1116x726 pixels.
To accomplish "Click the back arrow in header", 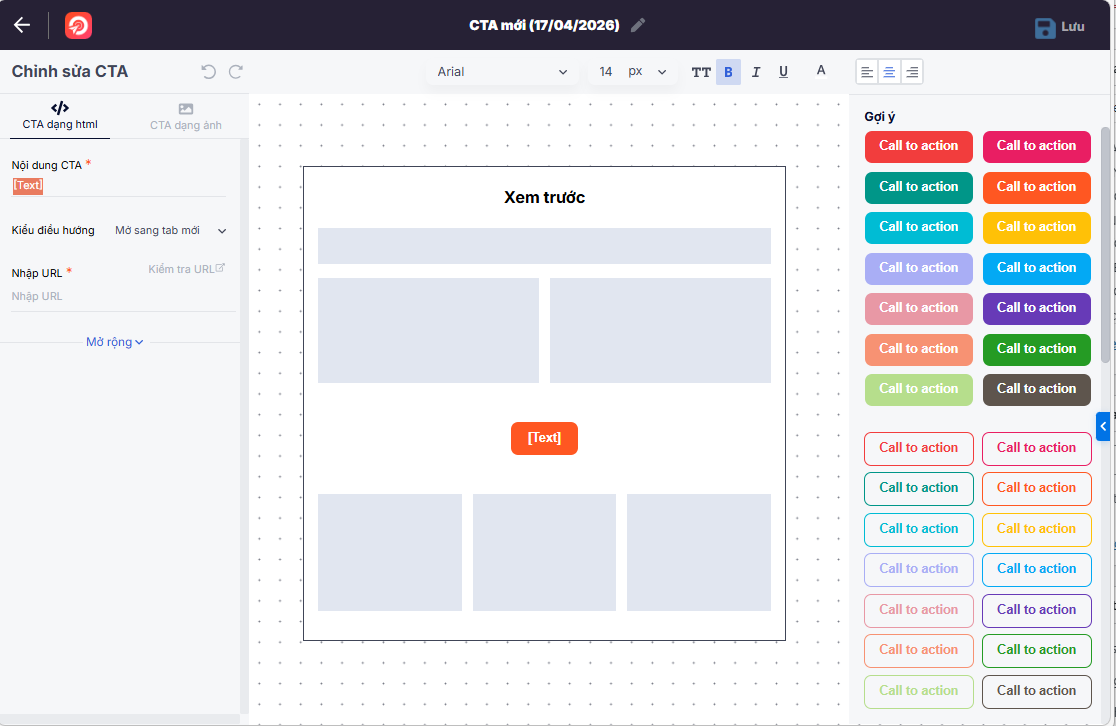I will point(22,25).
